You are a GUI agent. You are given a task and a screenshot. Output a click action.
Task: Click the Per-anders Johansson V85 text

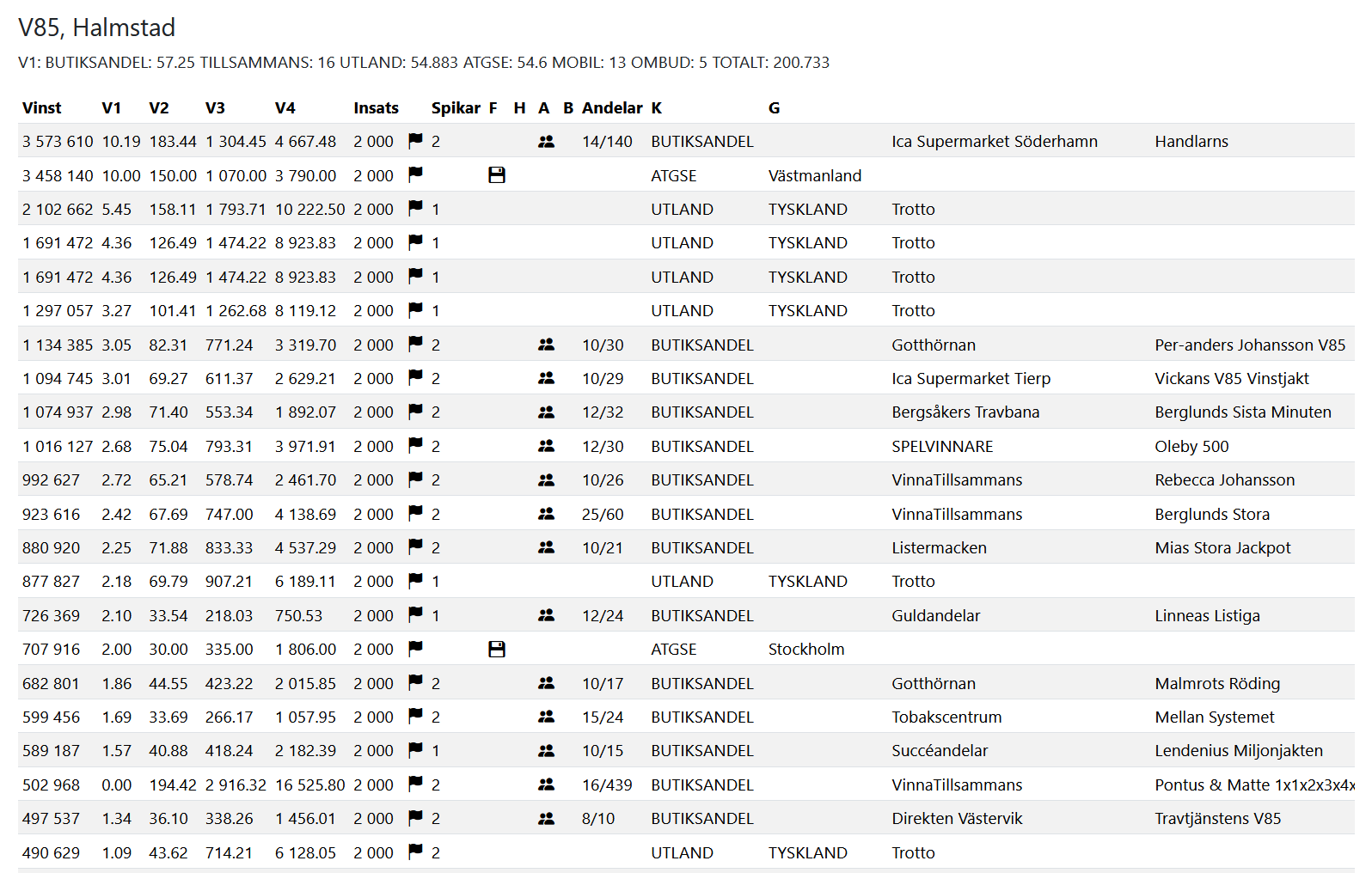coord(1249,345)
